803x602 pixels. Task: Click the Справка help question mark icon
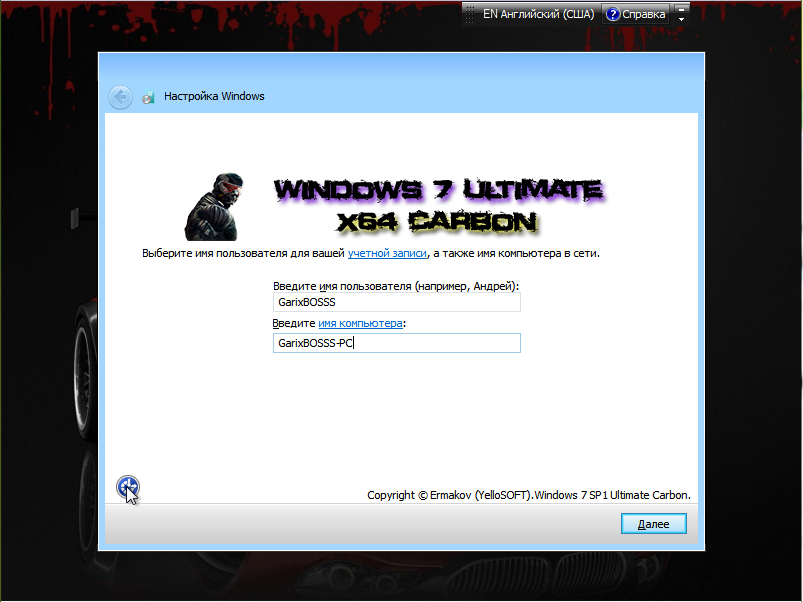612,14
